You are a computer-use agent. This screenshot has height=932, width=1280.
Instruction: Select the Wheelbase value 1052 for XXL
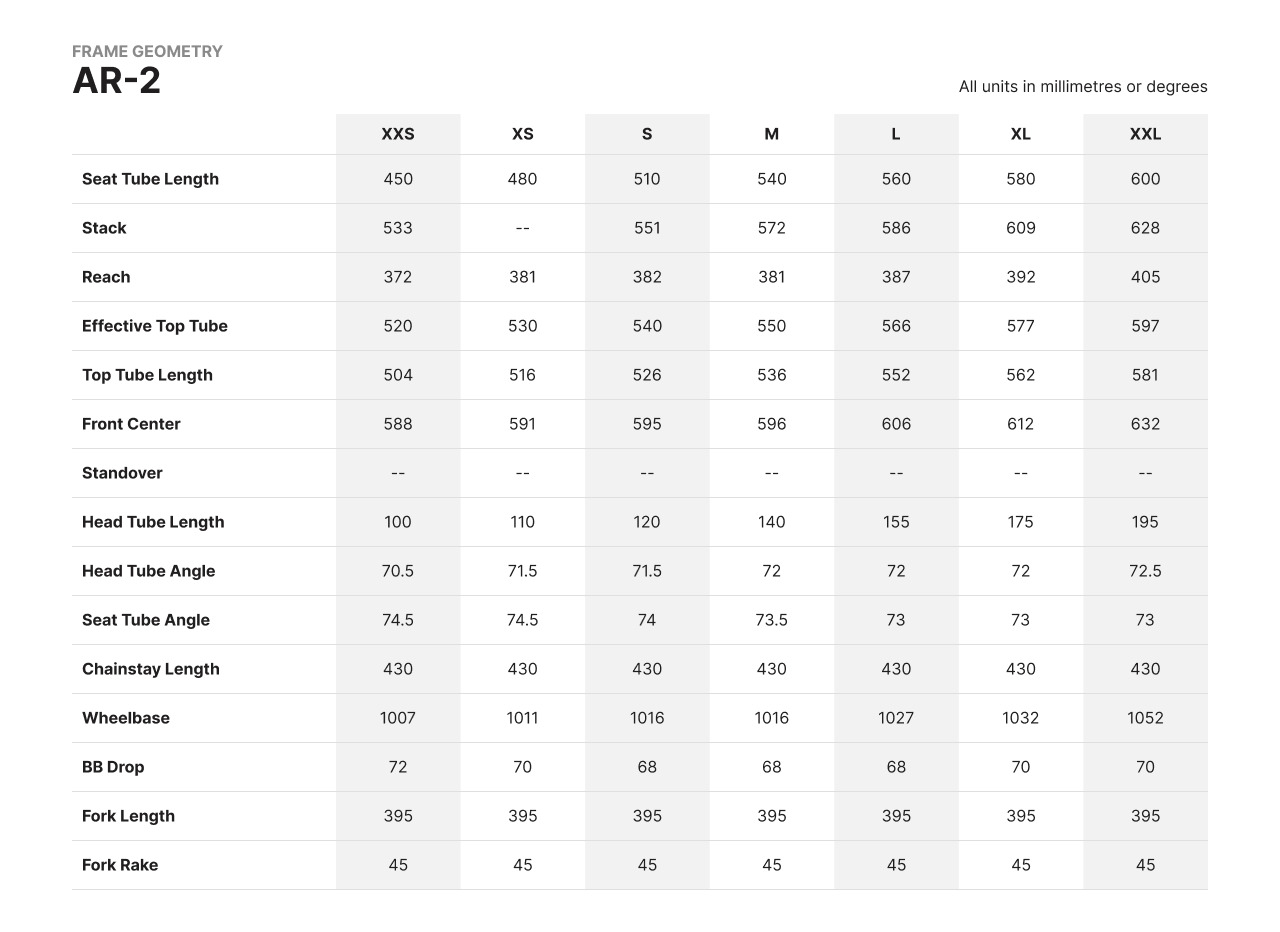coord(1145,718)
